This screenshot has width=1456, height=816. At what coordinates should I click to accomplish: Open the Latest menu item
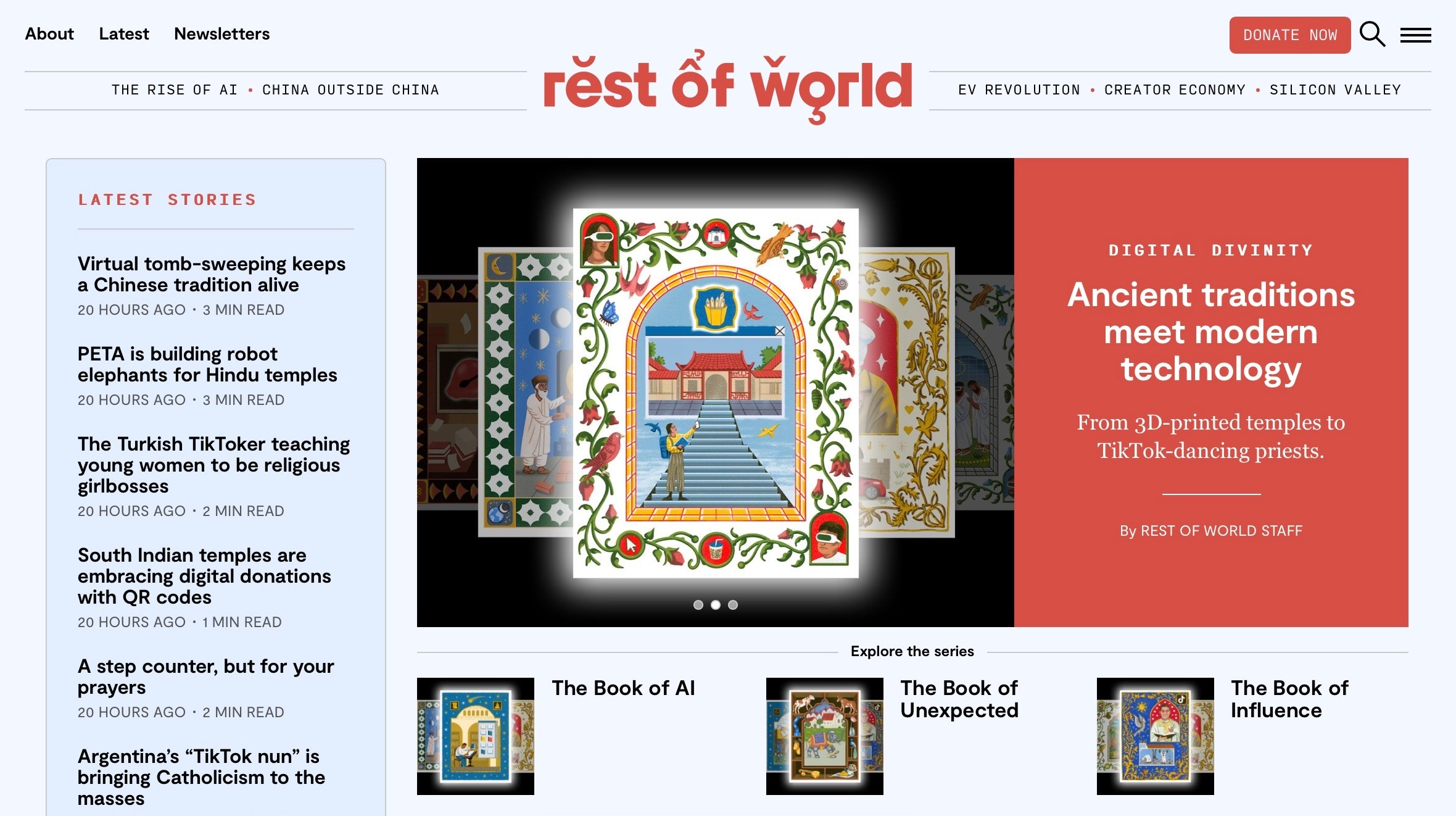click(x=124, y=34)
